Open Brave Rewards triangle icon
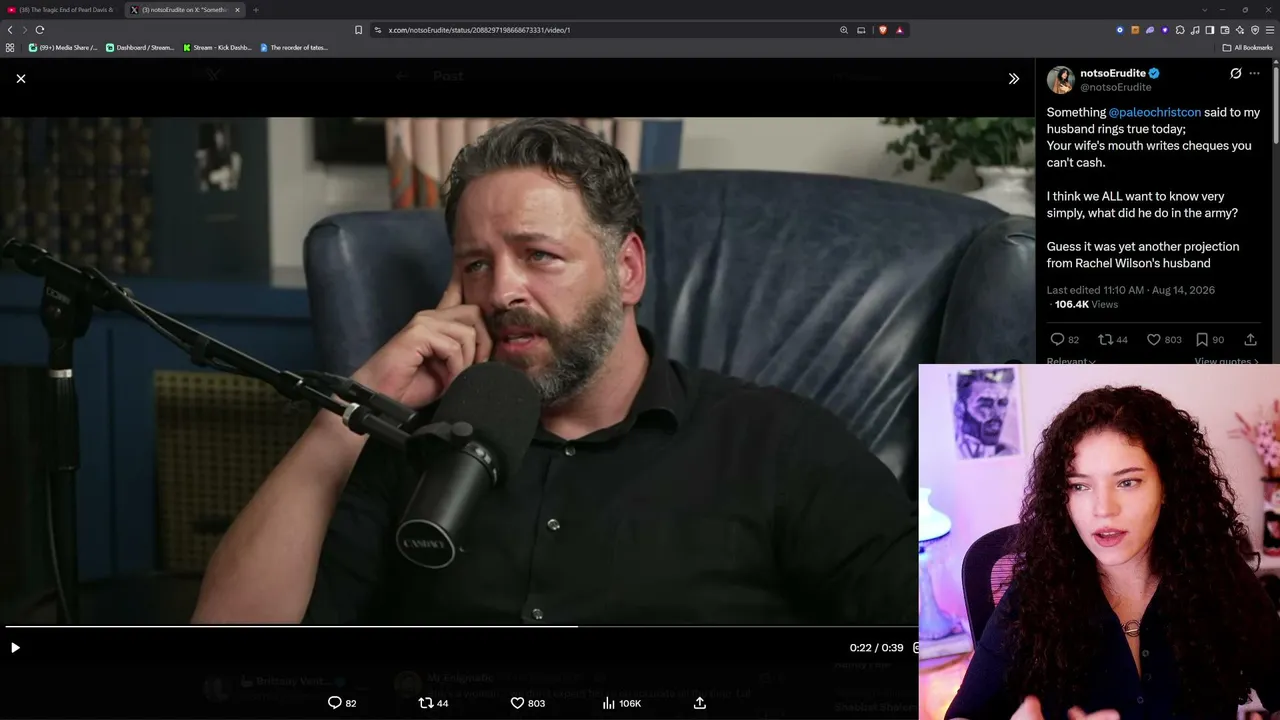 pos(899,30)
